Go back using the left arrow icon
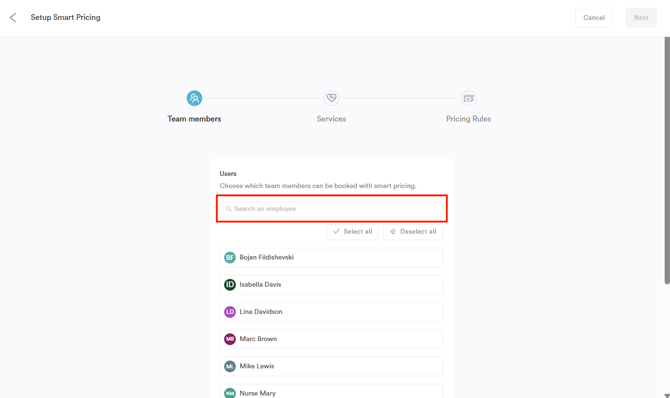Viewport: 670px width, 398px height. click(x=13, y=17)
